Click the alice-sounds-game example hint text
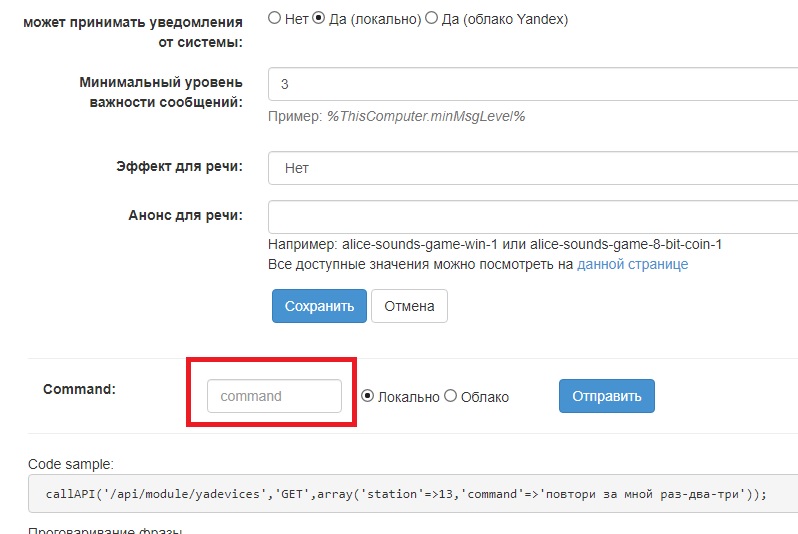The width and height of the screenshot is (798, 534). [495, 244]
